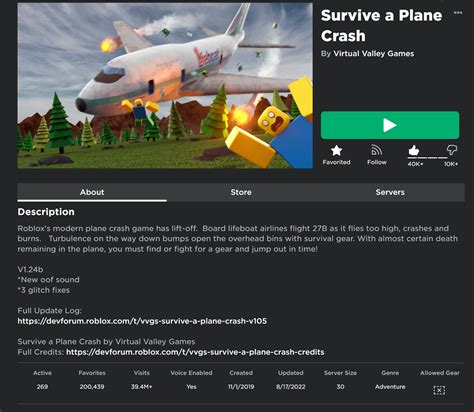Screen dimensions: 474x412
Task: Click the thumbs up like icon
Action: pyautogui.click(x=414, y=150)
